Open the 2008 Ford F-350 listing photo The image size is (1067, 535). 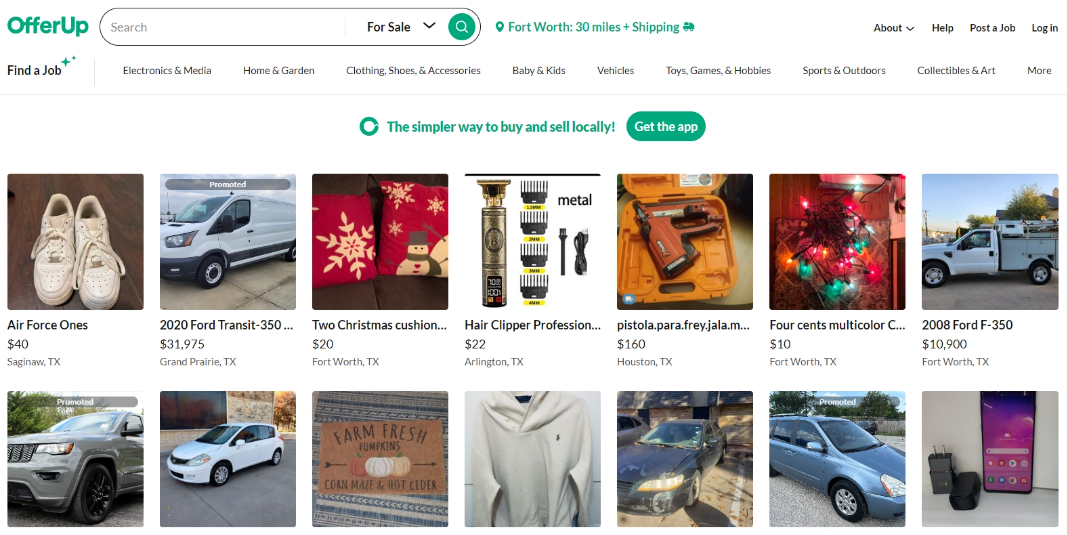[x=990, y=242]
